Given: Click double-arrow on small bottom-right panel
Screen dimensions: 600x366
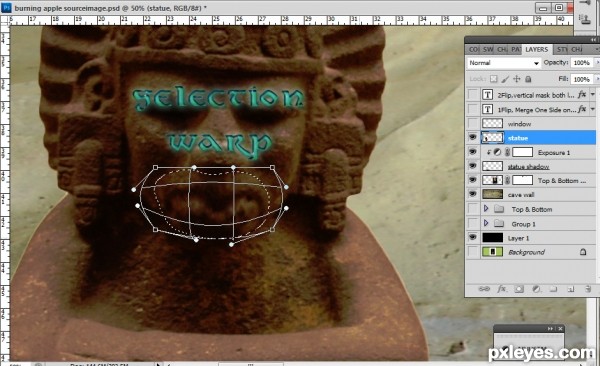Looking at the screenshot, I should [550, 328].
